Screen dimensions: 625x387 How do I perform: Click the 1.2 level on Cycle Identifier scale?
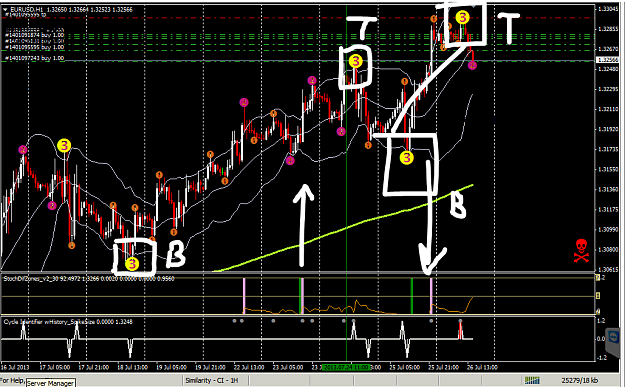(x=601, y=320)
